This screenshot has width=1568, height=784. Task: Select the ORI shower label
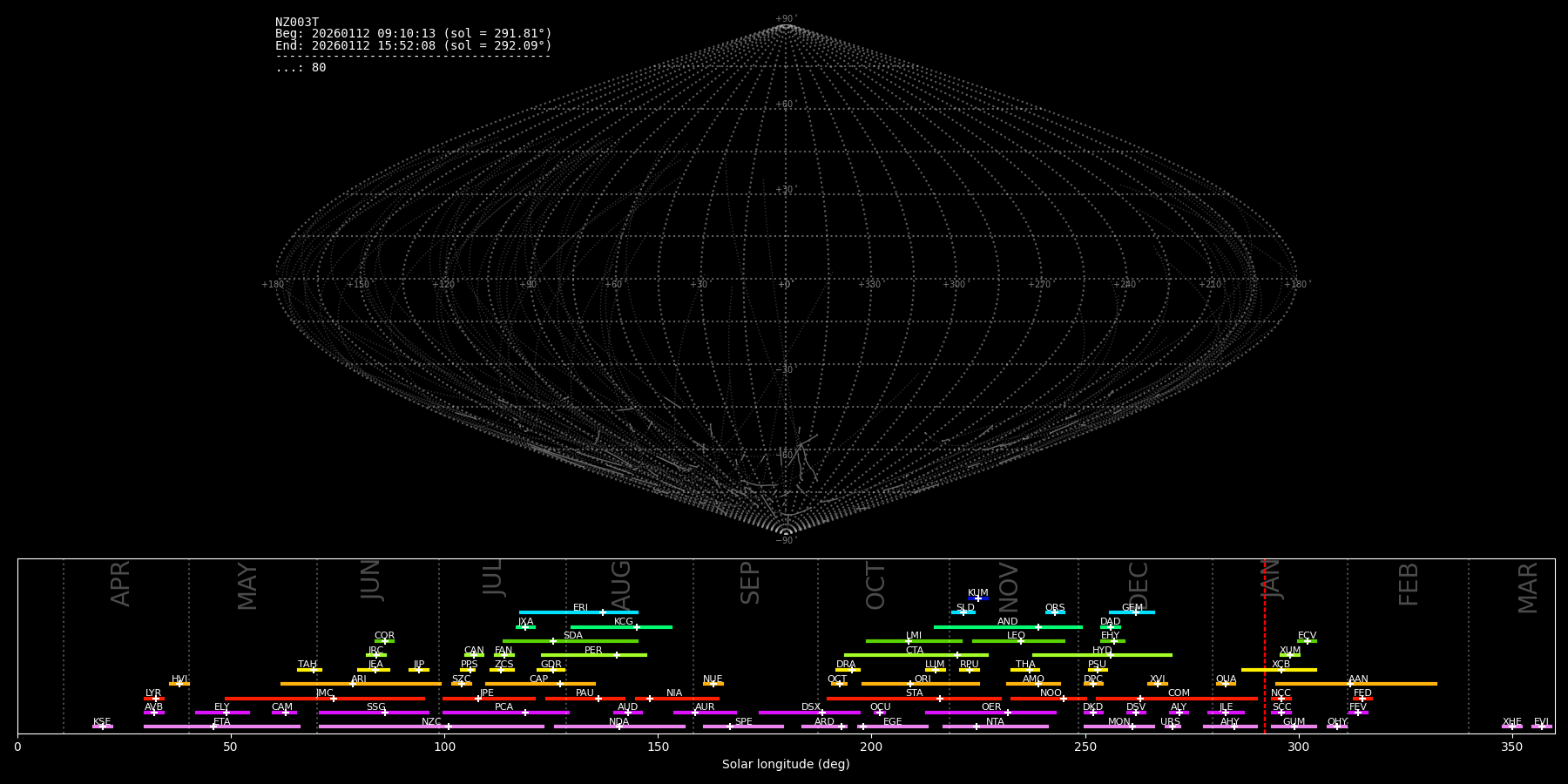click(x=923, y=679)
